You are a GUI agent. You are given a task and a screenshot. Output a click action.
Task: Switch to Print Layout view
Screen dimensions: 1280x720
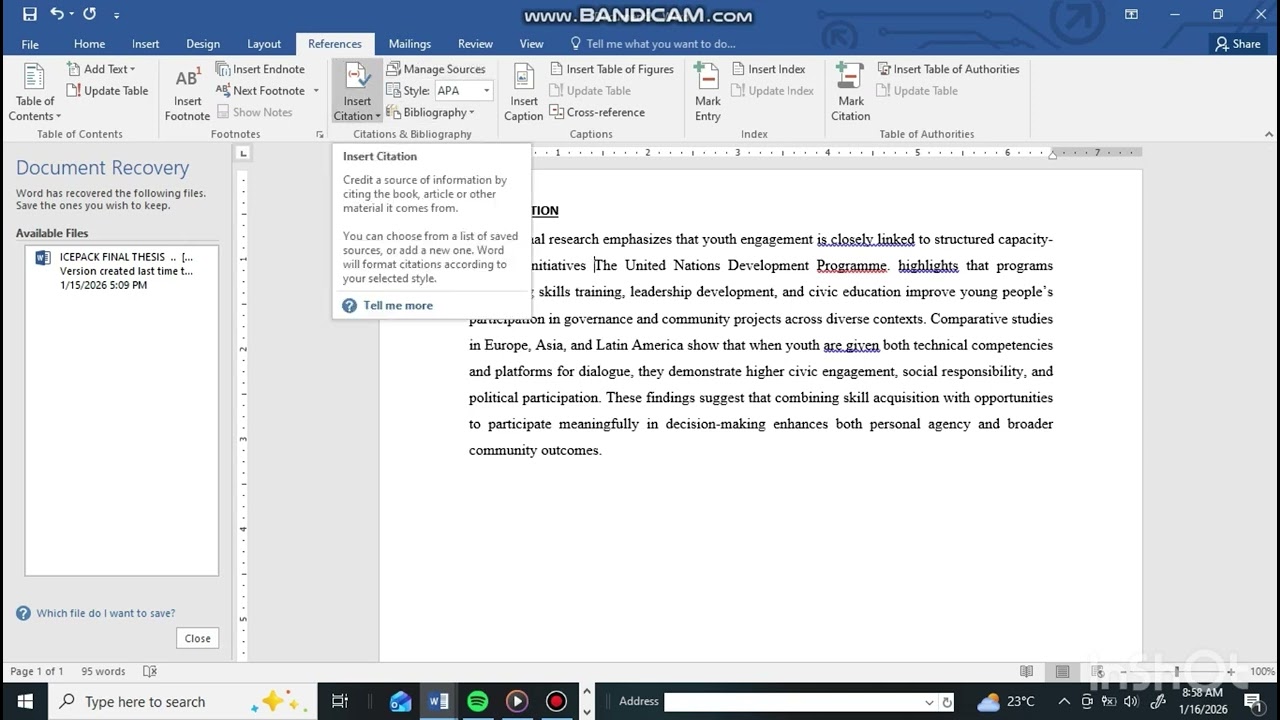point(1062,671)
